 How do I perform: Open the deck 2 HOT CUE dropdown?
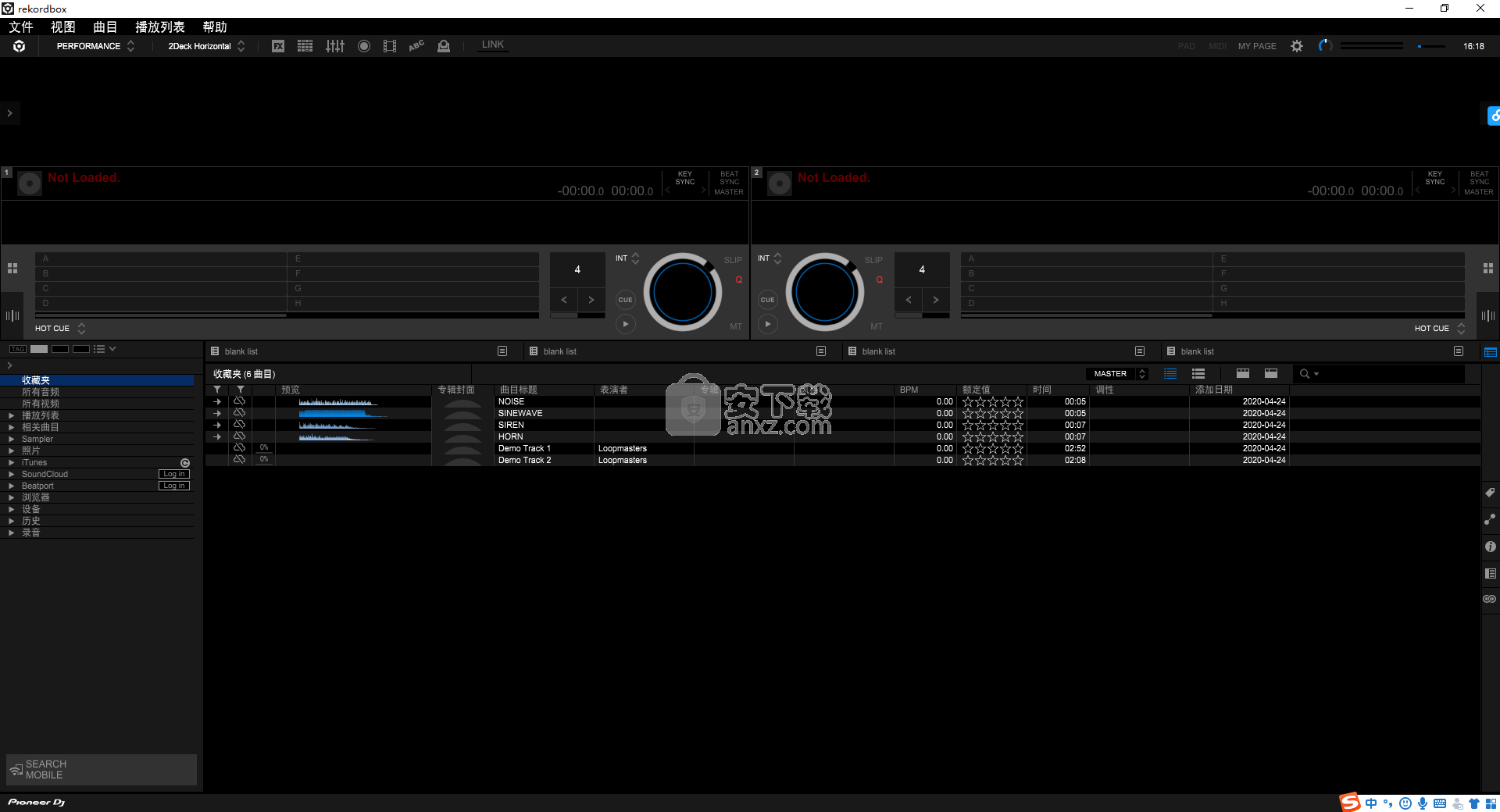(1440, 329)
